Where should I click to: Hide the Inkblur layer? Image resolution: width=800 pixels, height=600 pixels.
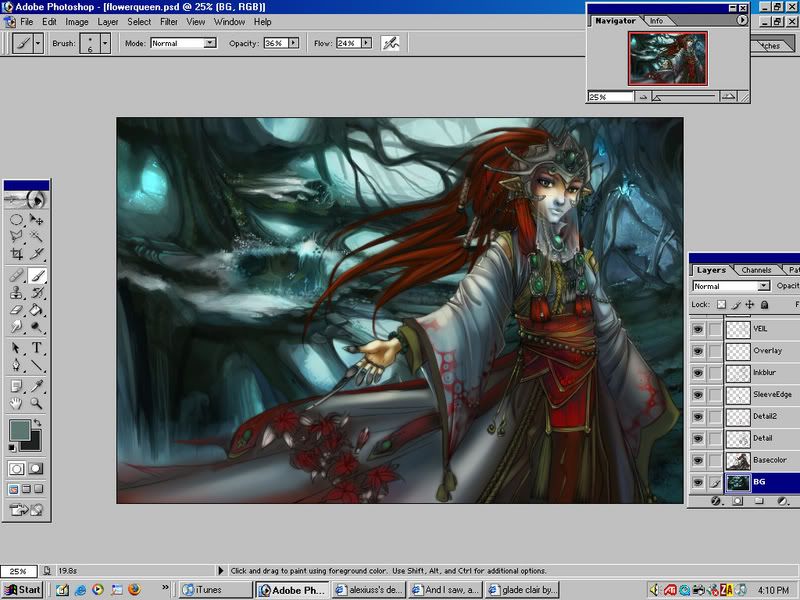pos(697,373)
